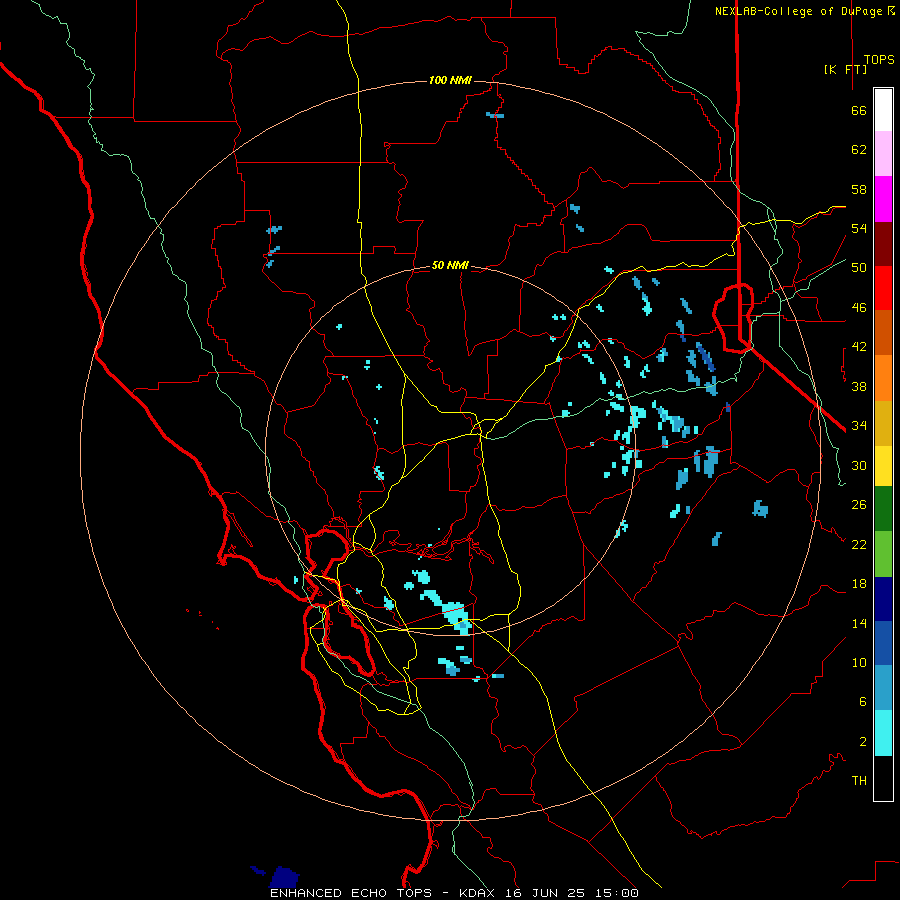This screenshot has height=900, width=900.
Task: Select the medium blue legend swatch
Action: tap(883, 643)
